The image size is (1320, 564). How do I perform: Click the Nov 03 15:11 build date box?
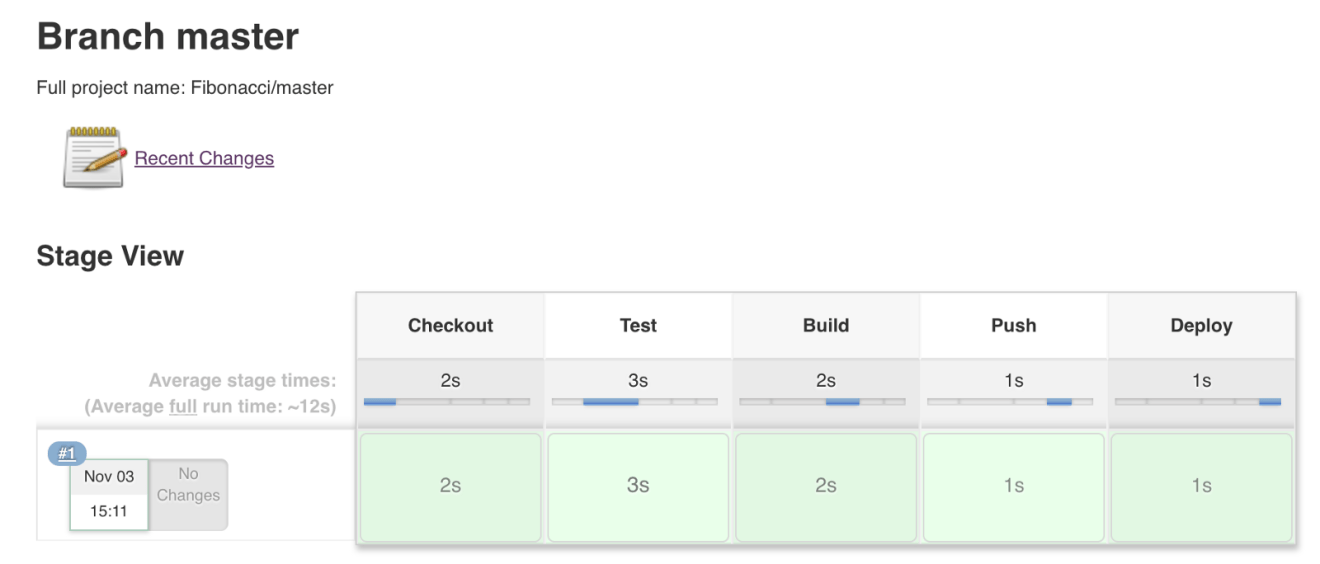(x=109, y=494)
